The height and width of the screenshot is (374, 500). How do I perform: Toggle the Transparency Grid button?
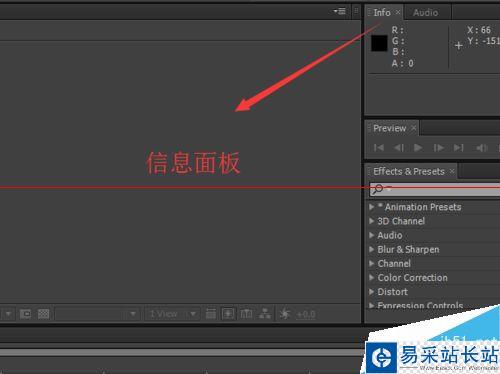click(x=43, y=314)
